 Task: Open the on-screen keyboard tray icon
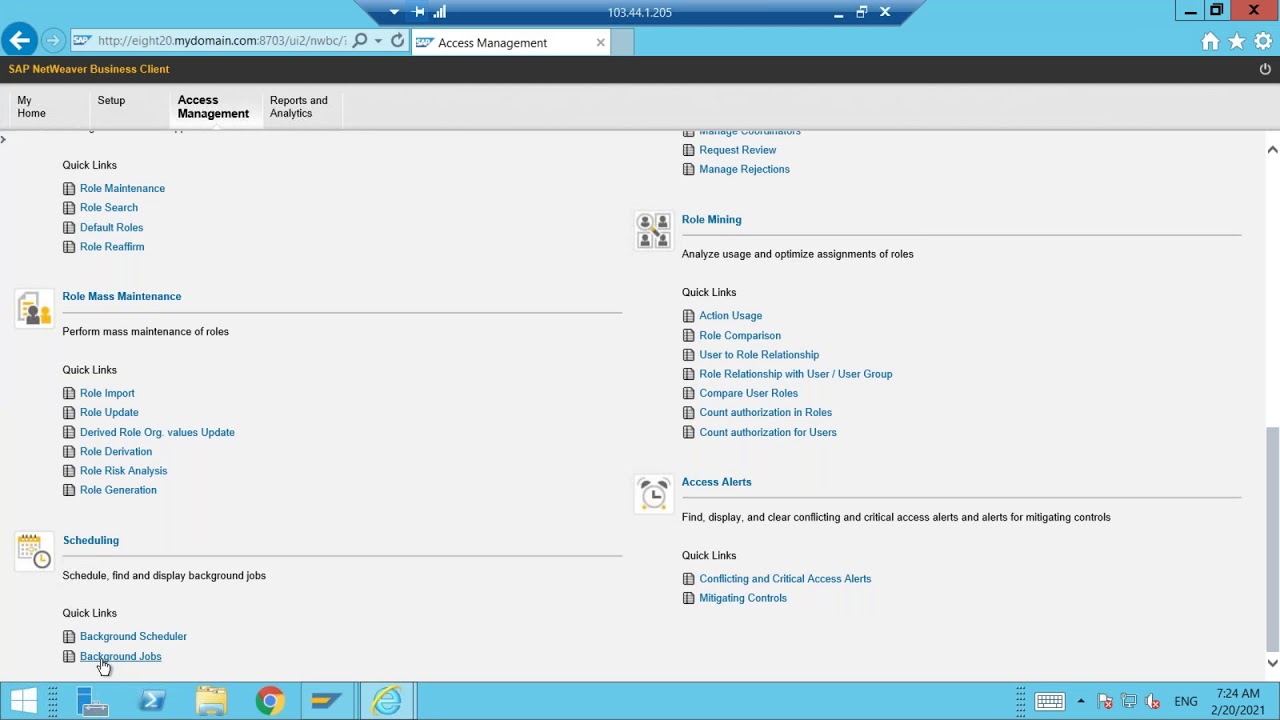pos(1049,701)
